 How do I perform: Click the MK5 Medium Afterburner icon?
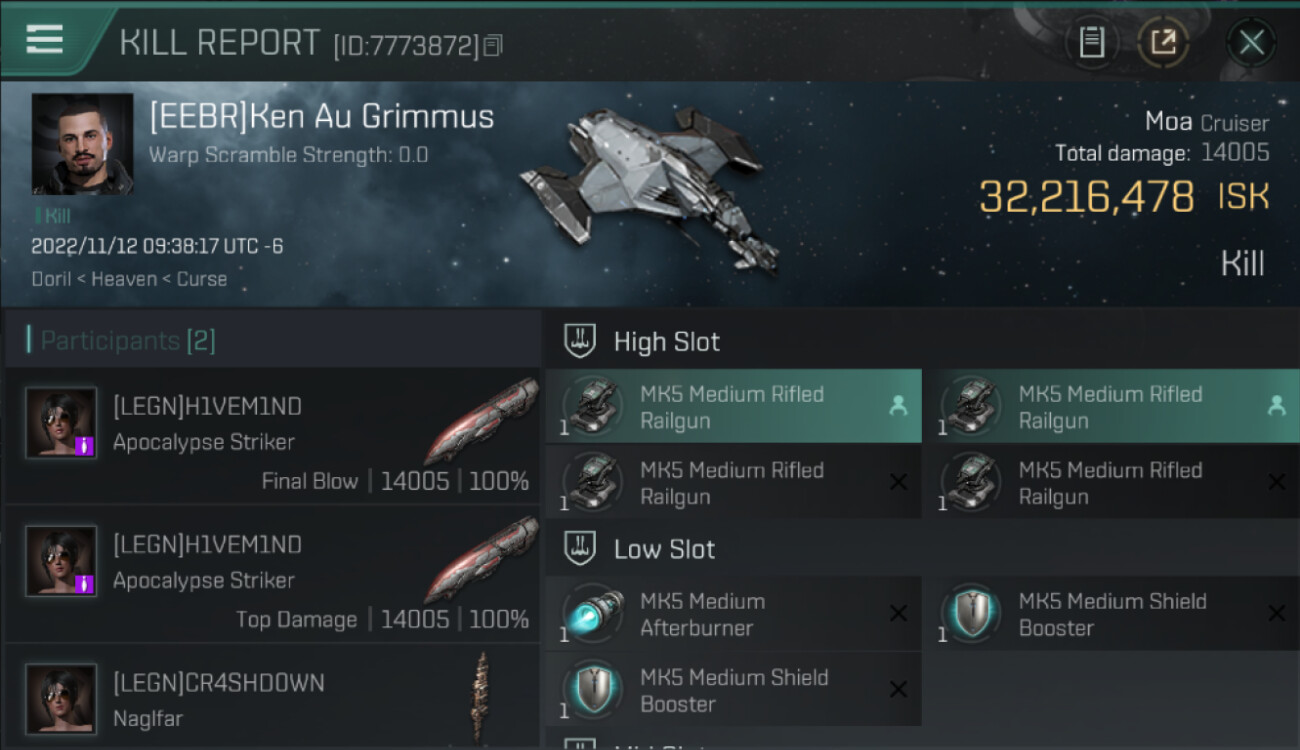[x=592, y=614]
